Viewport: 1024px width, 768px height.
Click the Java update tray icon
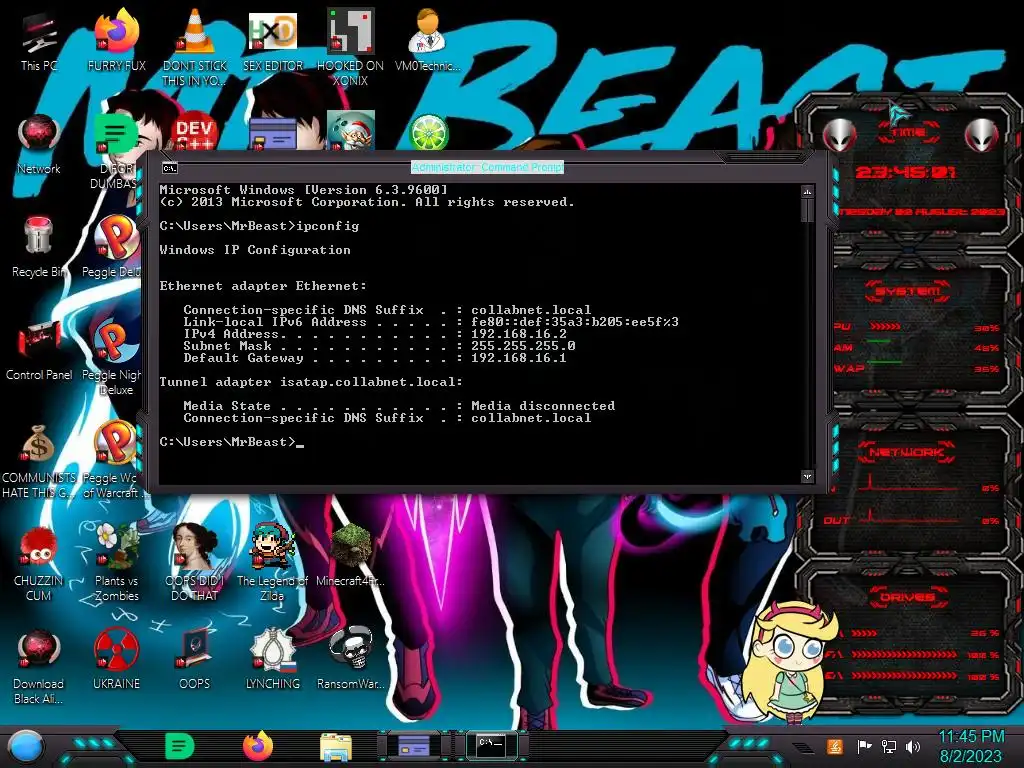pos(835,746)
